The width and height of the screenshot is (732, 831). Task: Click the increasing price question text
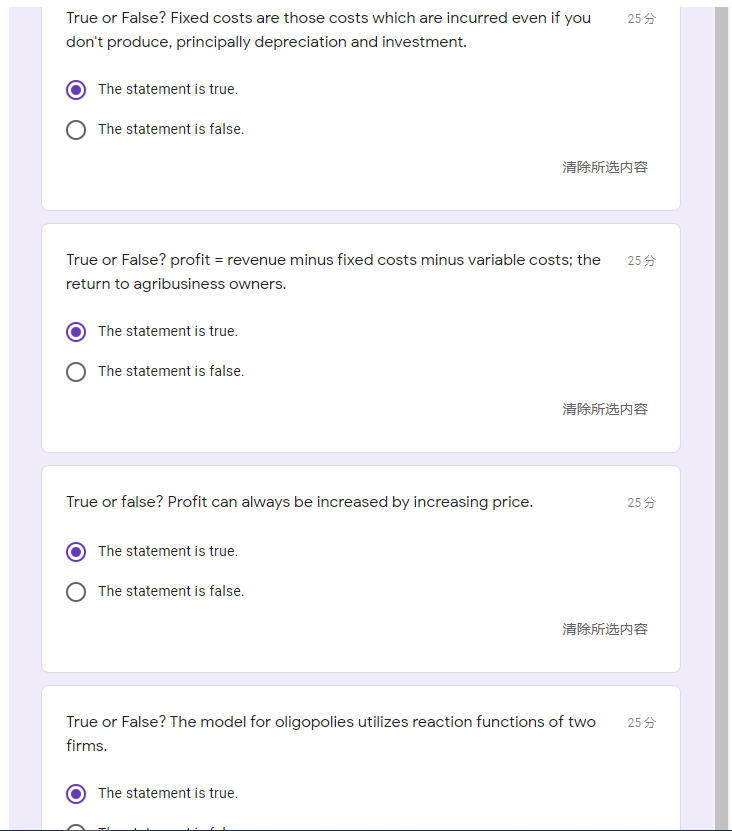299,502
